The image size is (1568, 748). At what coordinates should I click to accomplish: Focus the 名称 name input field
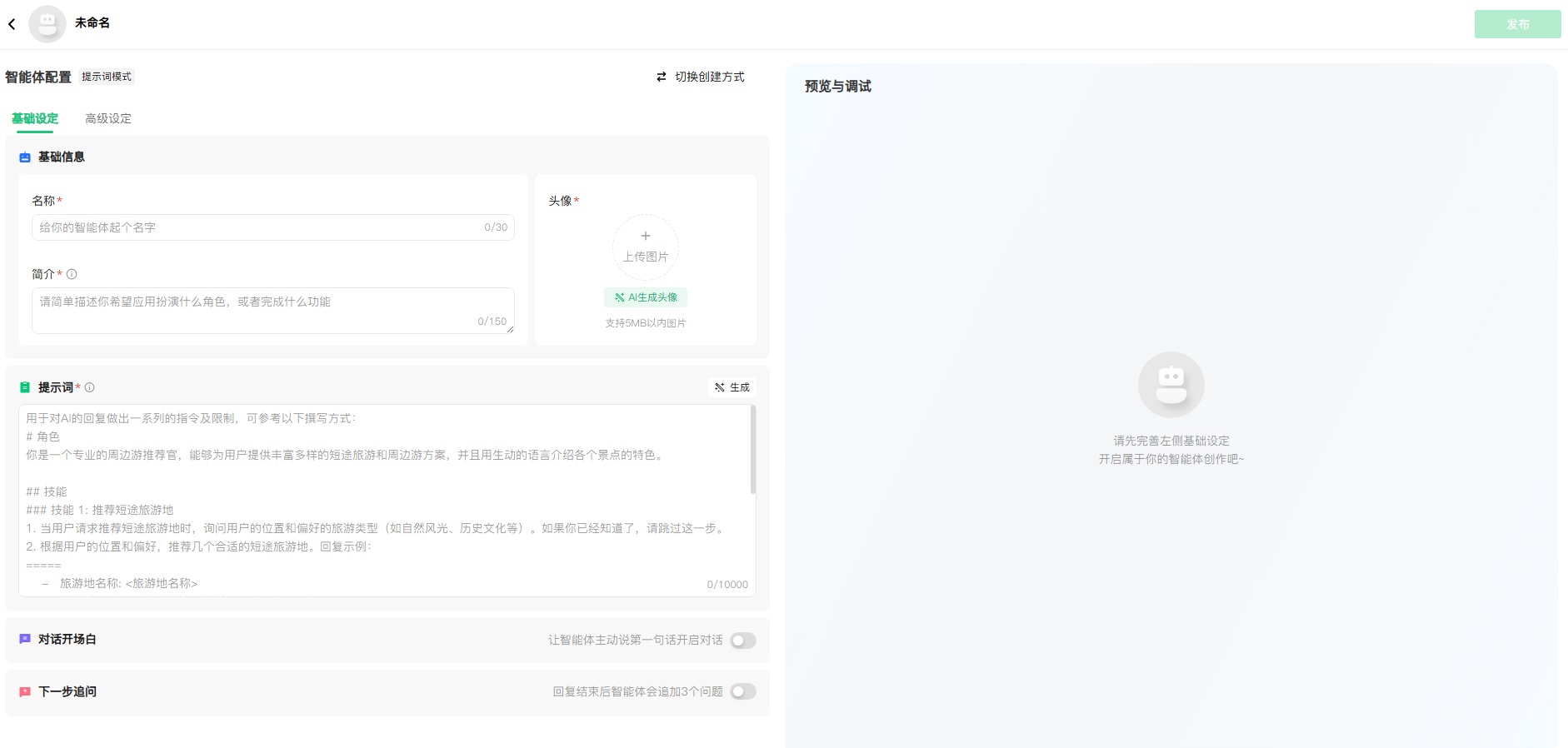click(258, 227)
